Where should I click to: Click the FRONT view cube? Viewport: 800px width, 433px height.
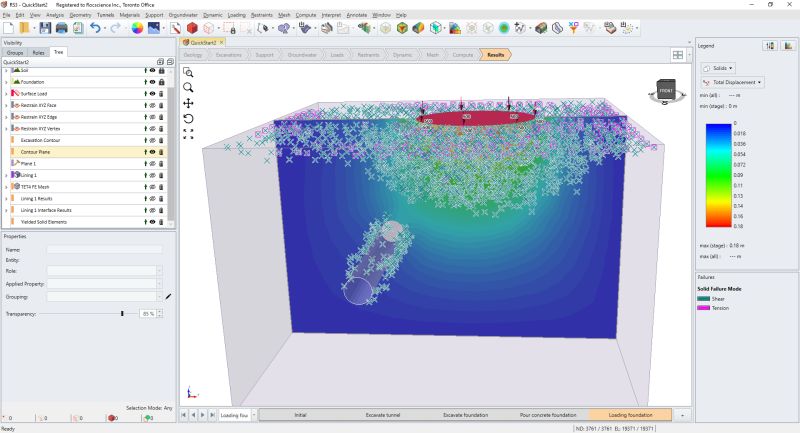[666, 90]
